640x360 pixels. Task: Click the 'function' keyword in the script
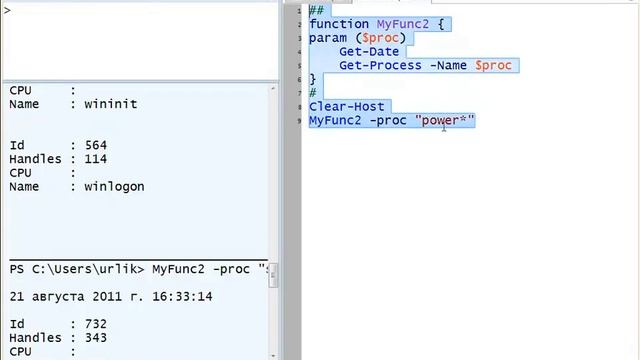coord(339,24)
